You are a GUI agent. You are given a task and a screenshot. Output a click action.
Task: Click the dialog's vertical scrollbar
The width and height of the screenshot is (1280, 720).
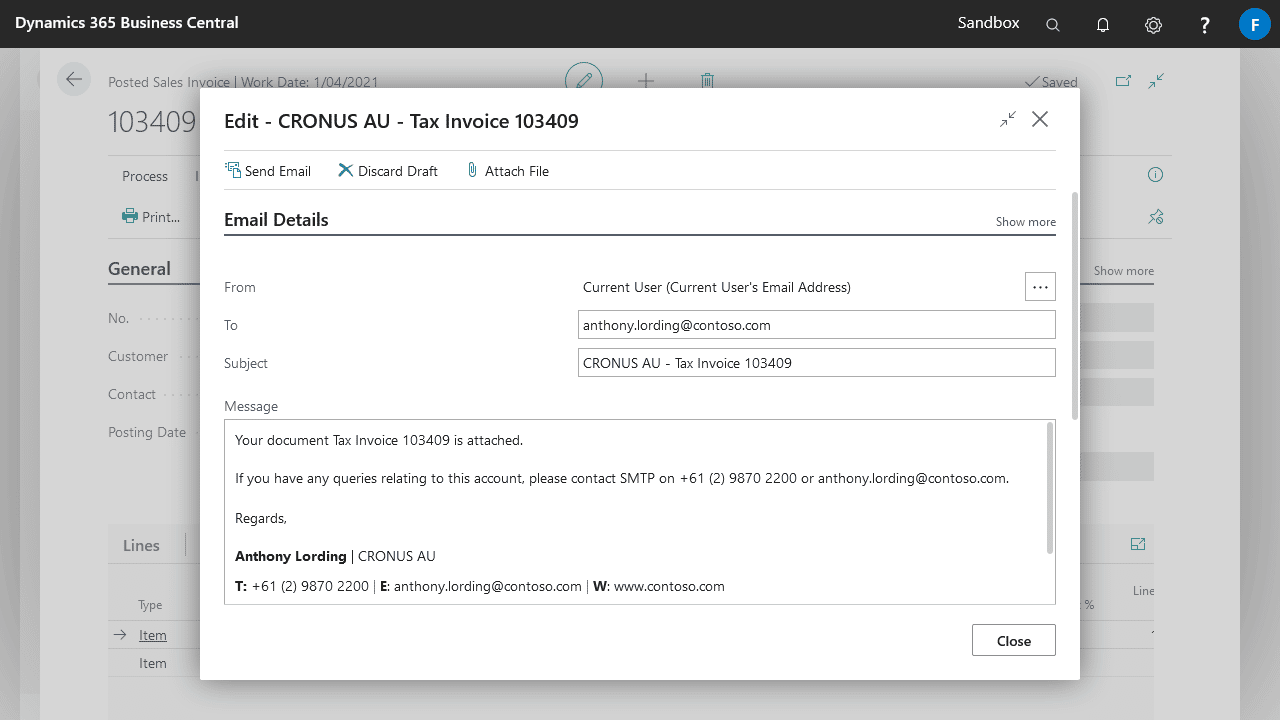[x=1075, y=305]
